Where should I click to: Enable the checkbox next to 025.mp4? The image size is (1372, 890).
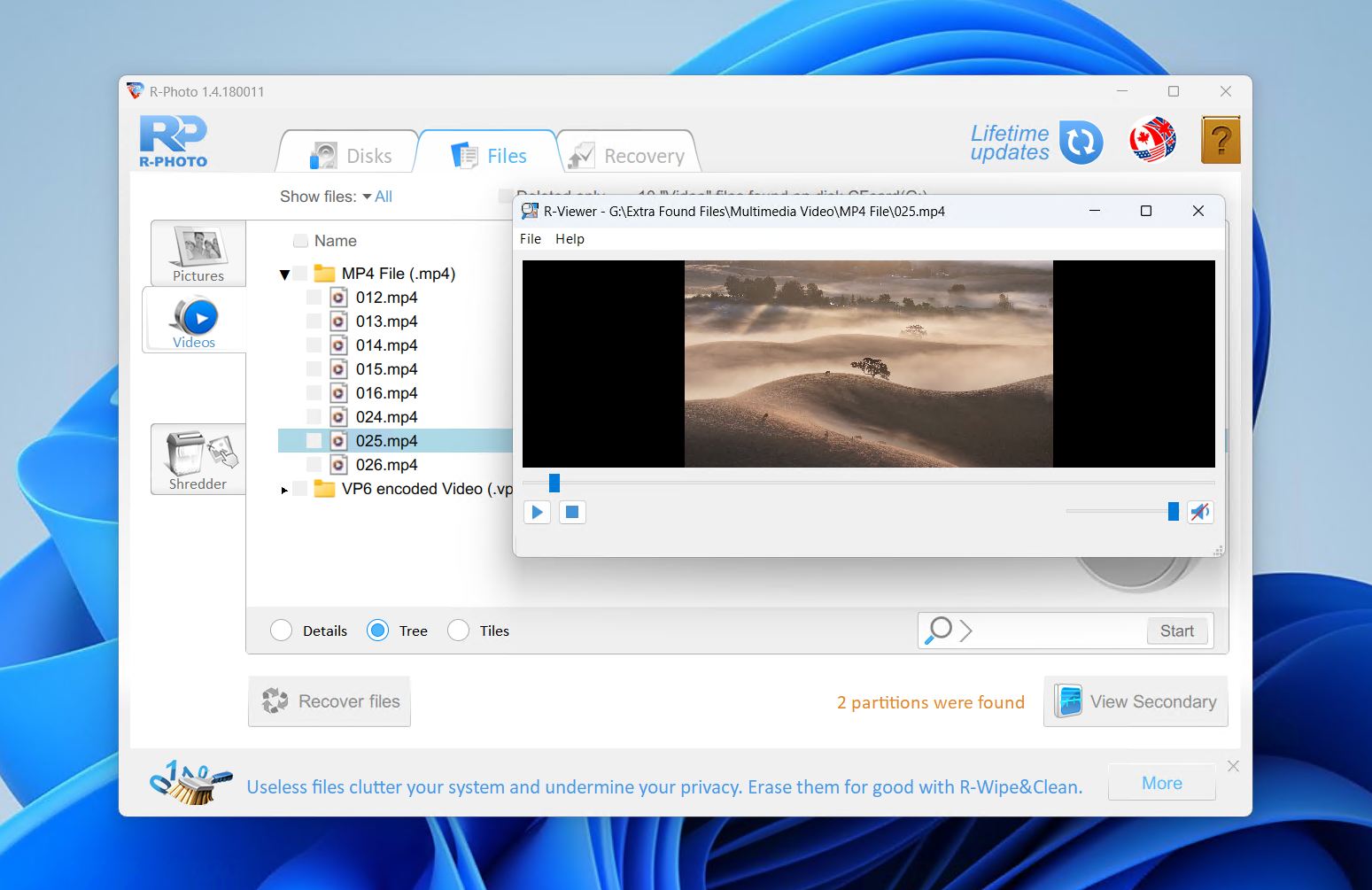[x=314, y=440]
